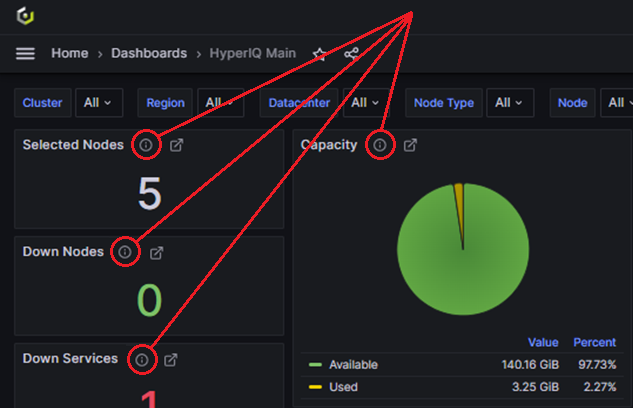Image resolution: width=633 pixels, height=408 pixels.
Task: Expand the Node All dropdown
Action: click(617, 103)
